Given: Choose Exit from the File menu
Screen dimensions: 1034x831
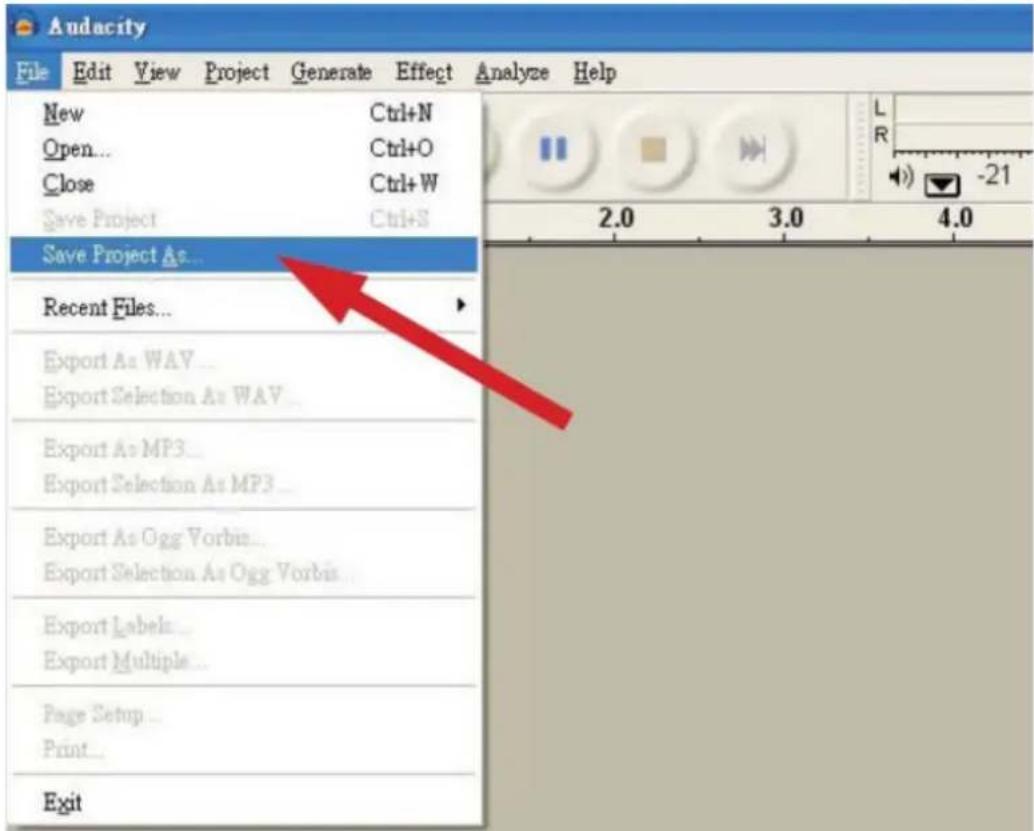Looking at the screenshot, I should pos(244,802).
